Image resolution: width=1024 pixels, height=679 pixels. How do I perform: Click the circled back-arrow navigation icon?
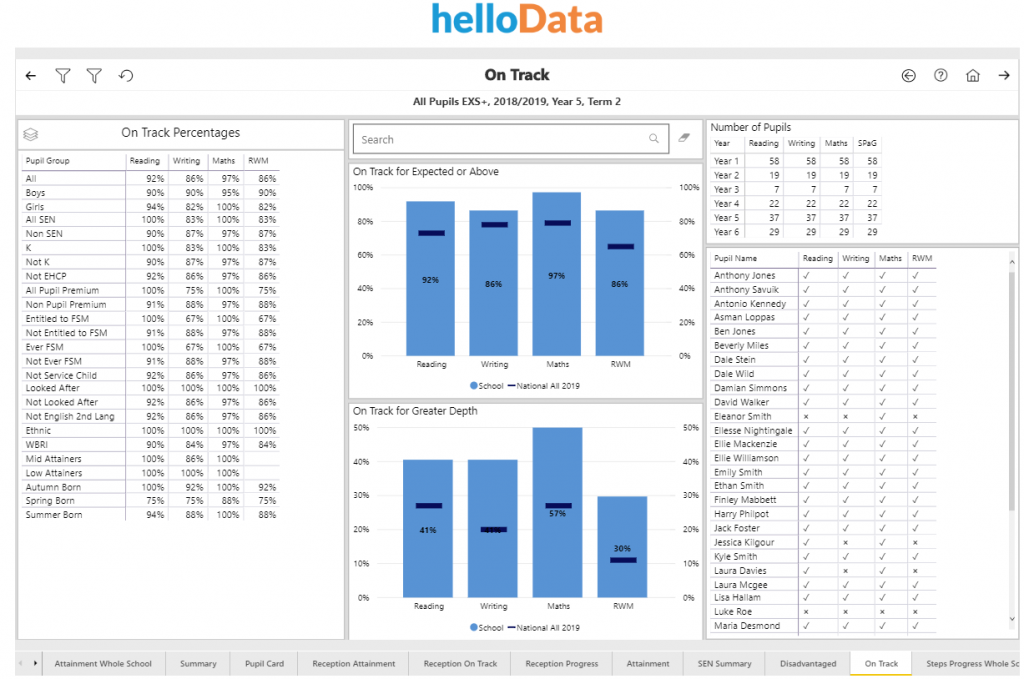[x=908, y=75]
